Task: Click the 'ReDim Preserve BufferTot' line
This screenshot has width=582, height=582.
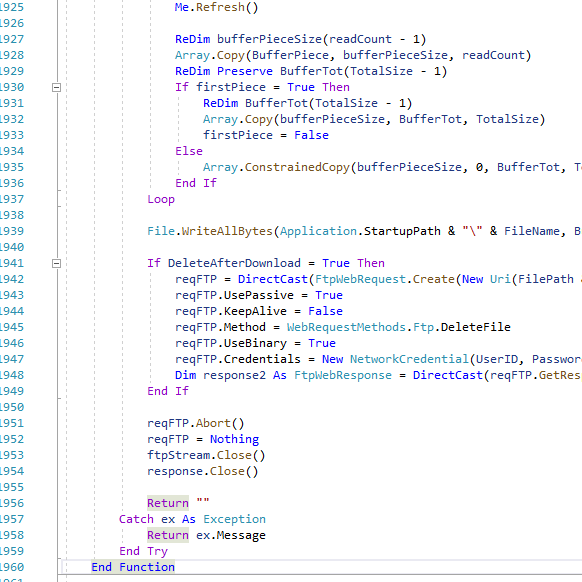Action: coord(311,71)
